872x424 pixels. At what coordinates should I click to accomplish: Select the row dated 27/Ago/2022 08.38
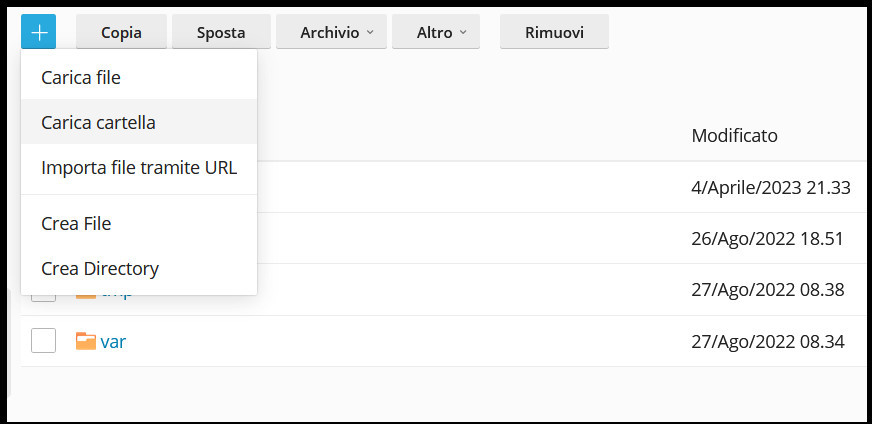click(x=767, y=290)
